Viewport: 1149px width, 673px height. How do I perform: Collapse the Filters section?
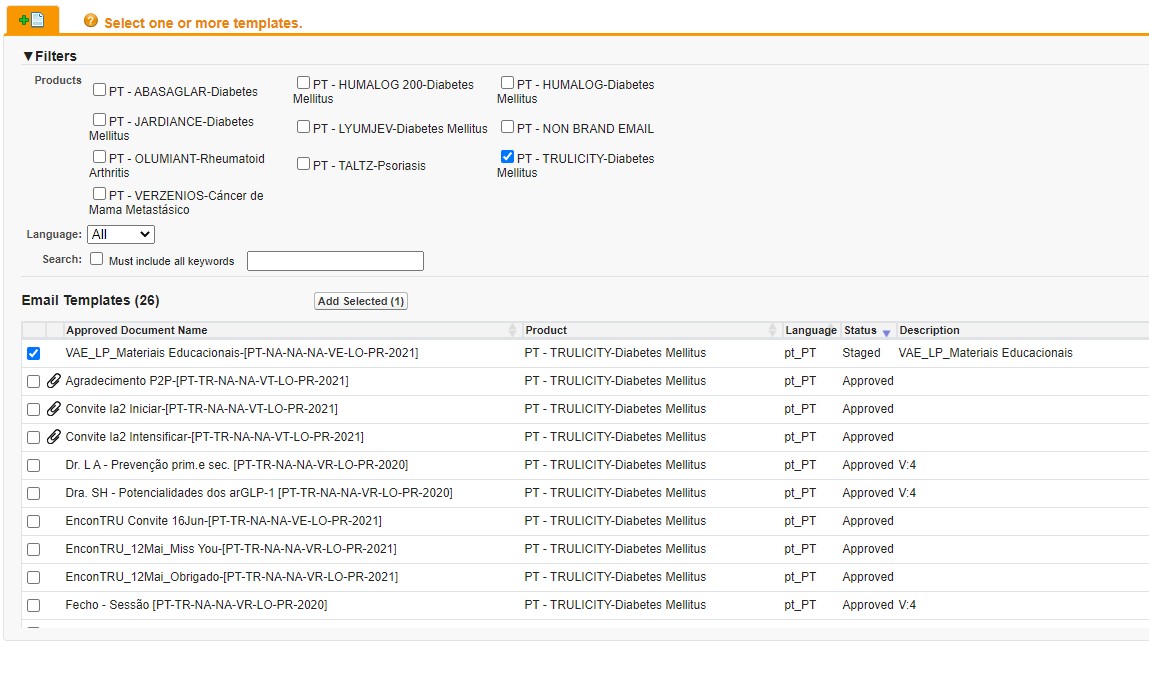(28, 56)
